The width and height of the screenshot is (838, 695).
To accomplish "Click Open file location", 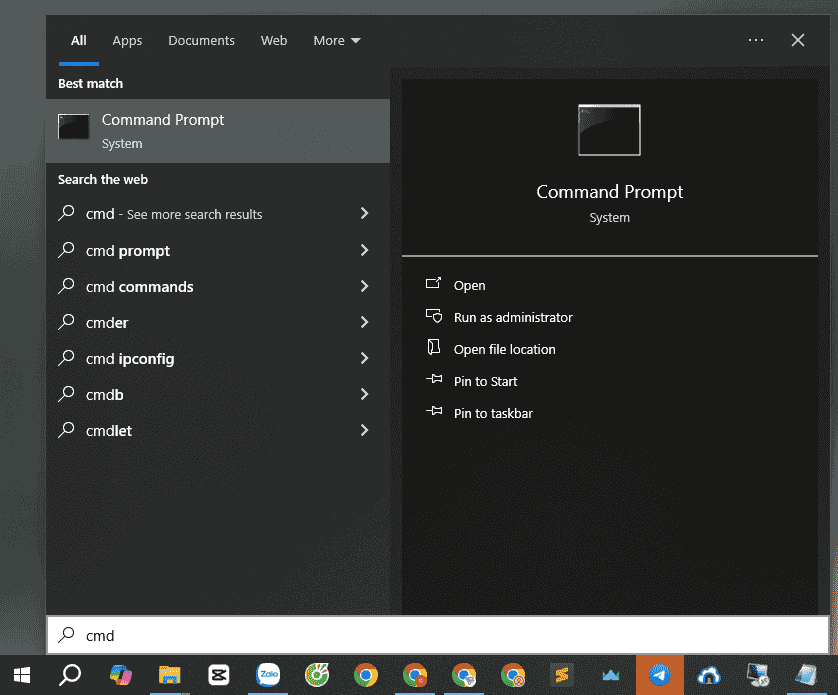I will pos(505,350).
